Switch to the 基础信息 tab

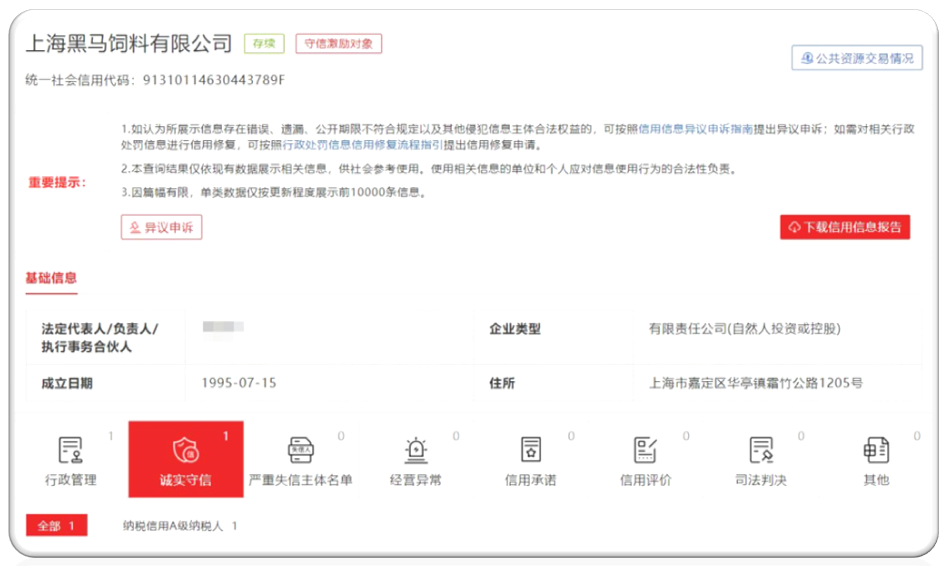(51, 278)
